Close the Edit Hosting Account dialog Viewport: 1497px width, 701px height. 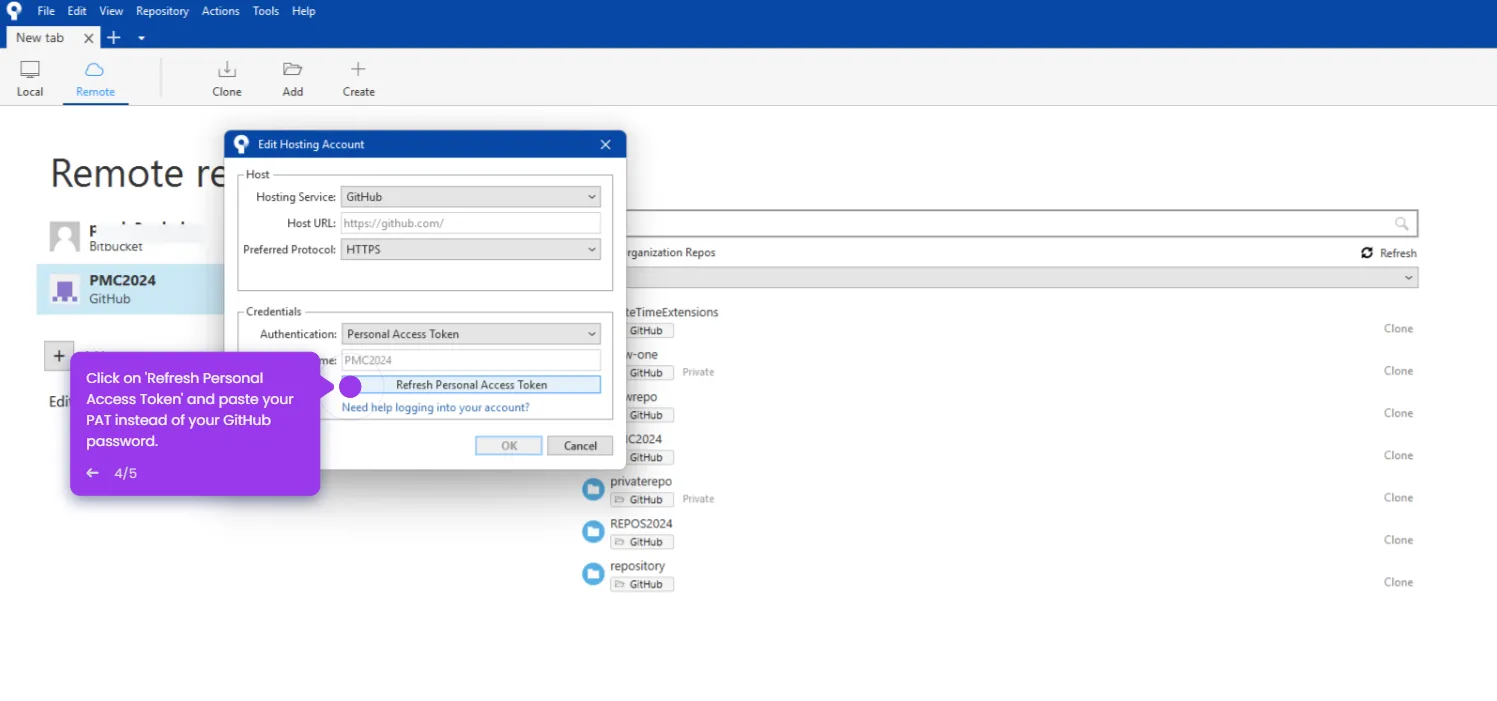pyautogui.click(x=605, y=144)
